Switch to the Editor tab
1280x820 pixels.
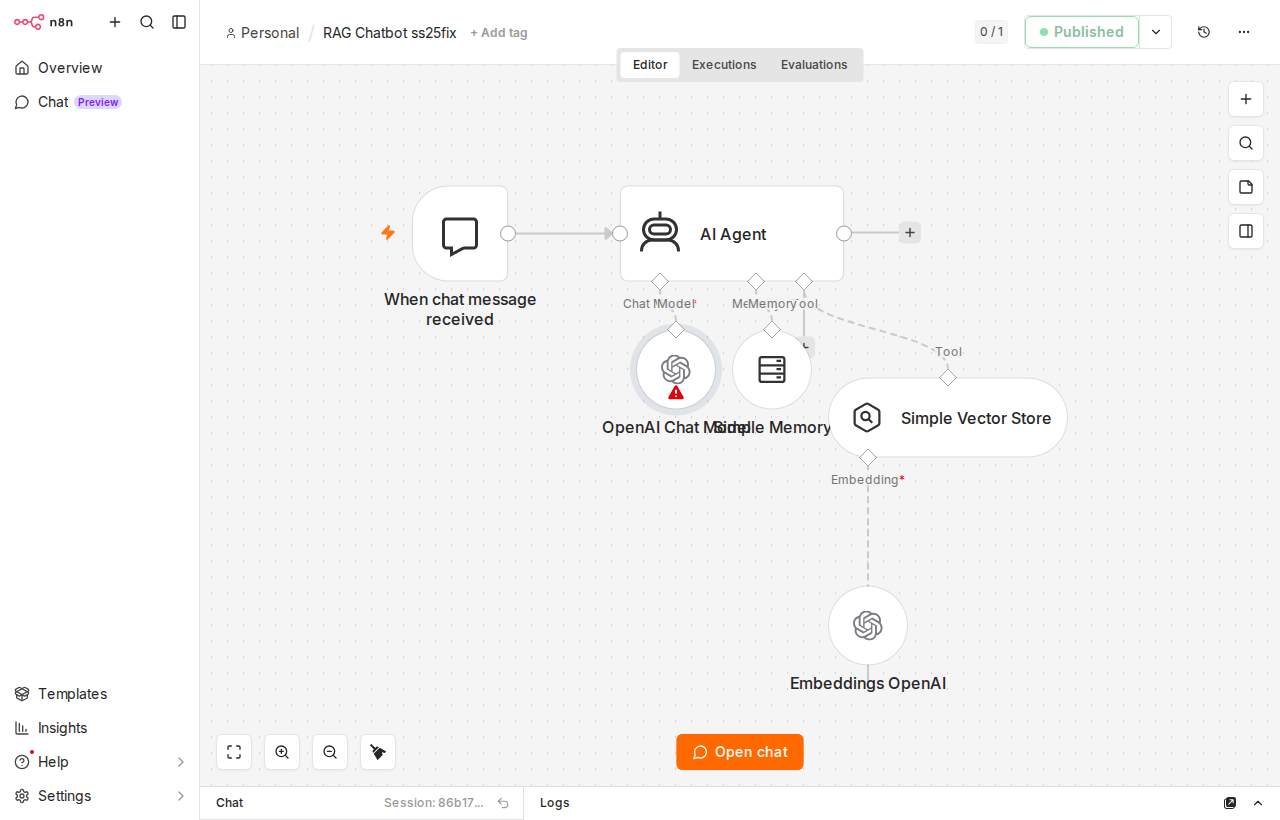650,65
